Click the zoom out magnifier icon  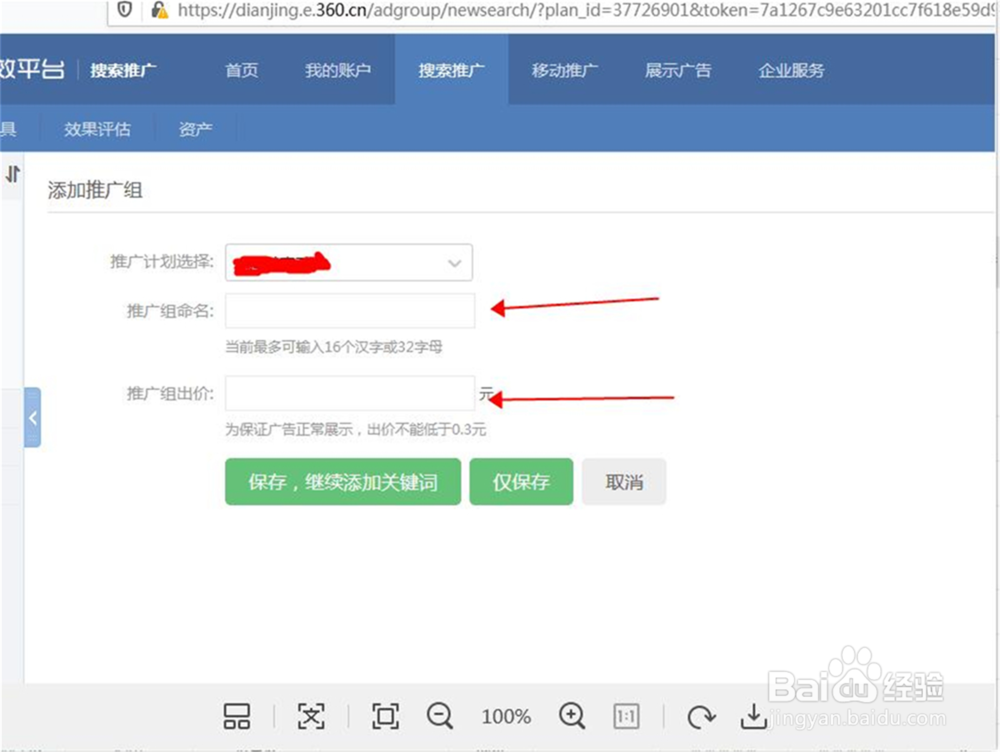click(x=440, y=716)
